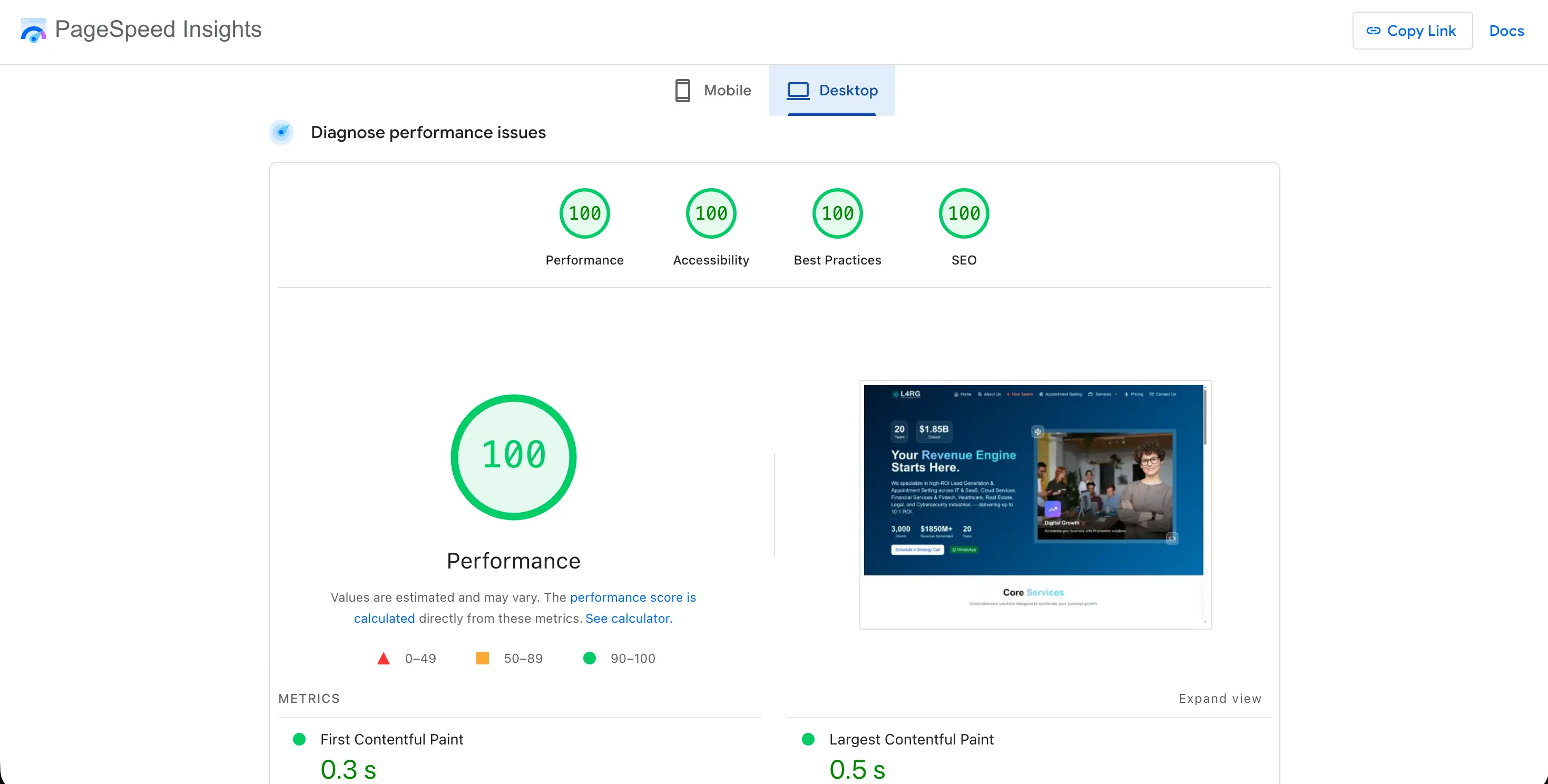1548x784 pixels.
Task: Click the Accessibility score gauge
Action: tap(710, 213)
